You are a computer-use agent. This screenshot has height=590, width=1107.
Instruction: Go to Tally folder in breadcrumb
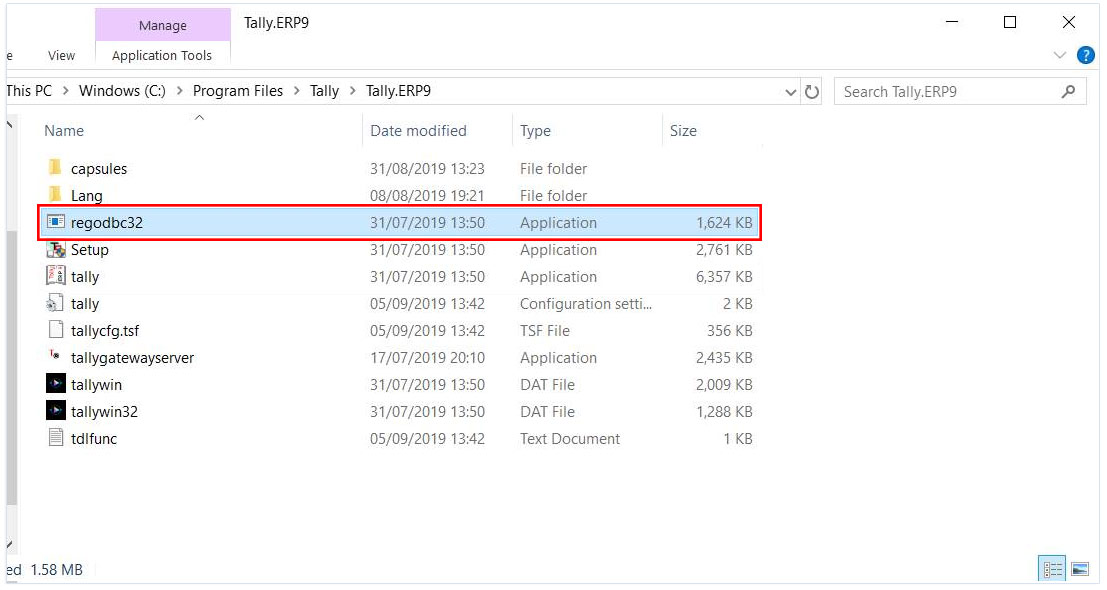click(x=325, y=91)
